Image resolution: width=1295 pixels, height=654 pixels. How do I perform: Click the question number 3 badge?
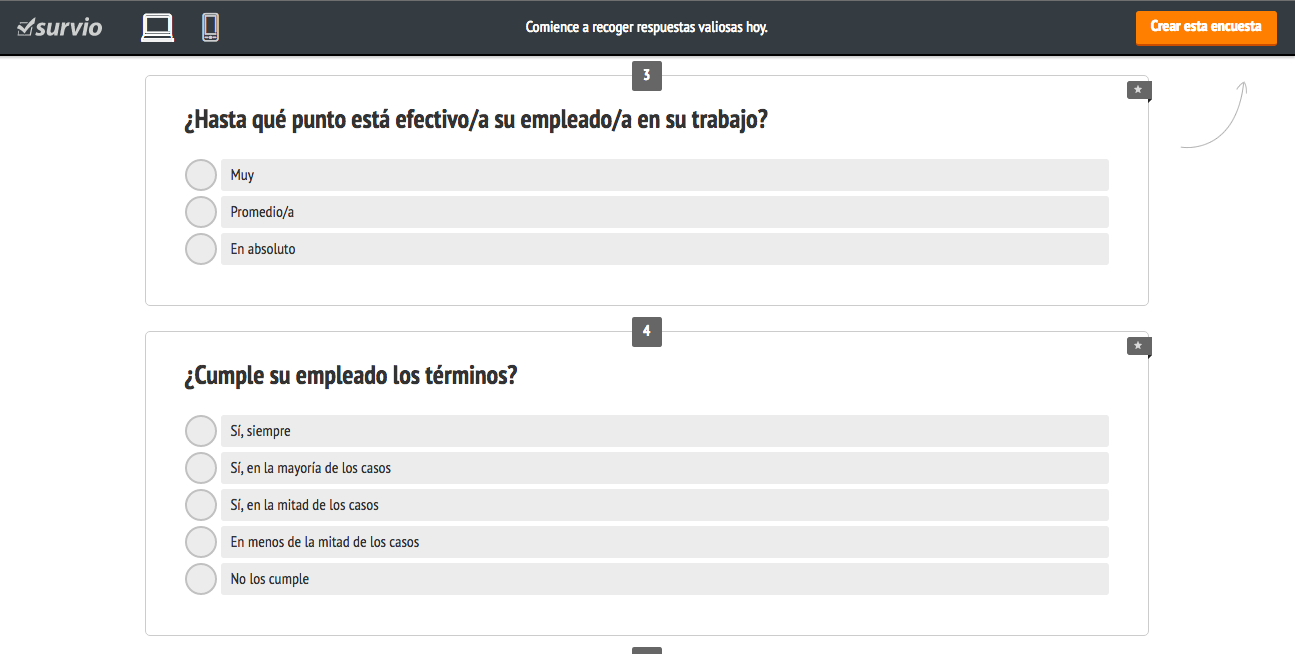646,76
